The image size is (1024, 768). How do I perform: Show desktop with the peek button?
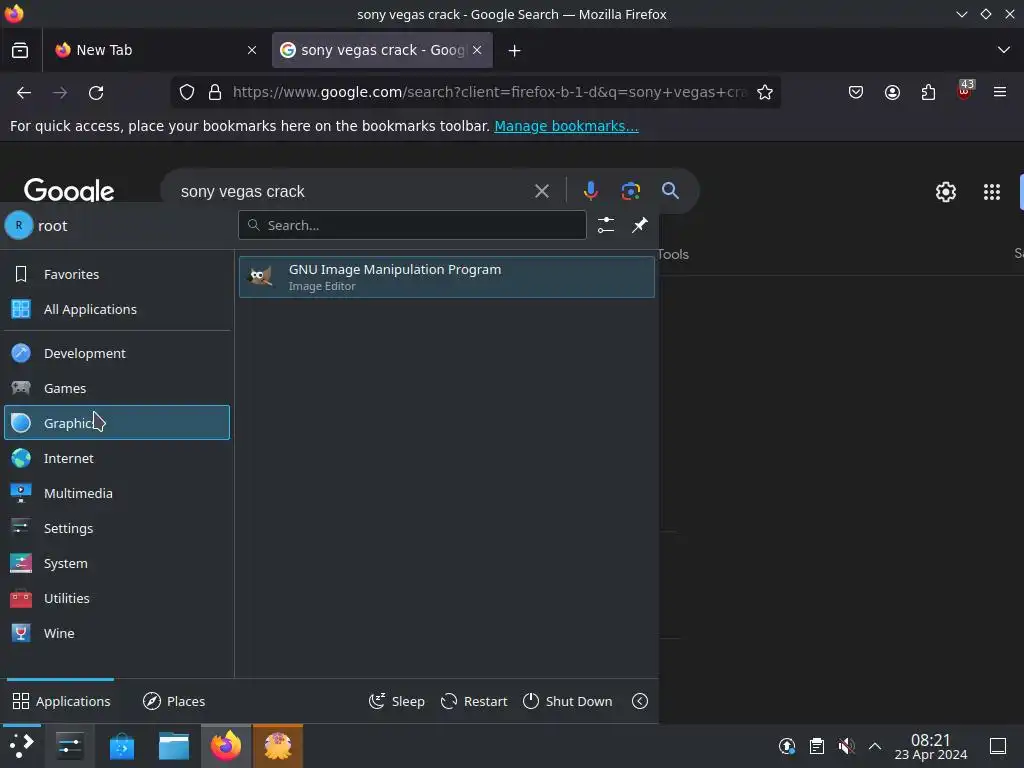tap(998, 746)
